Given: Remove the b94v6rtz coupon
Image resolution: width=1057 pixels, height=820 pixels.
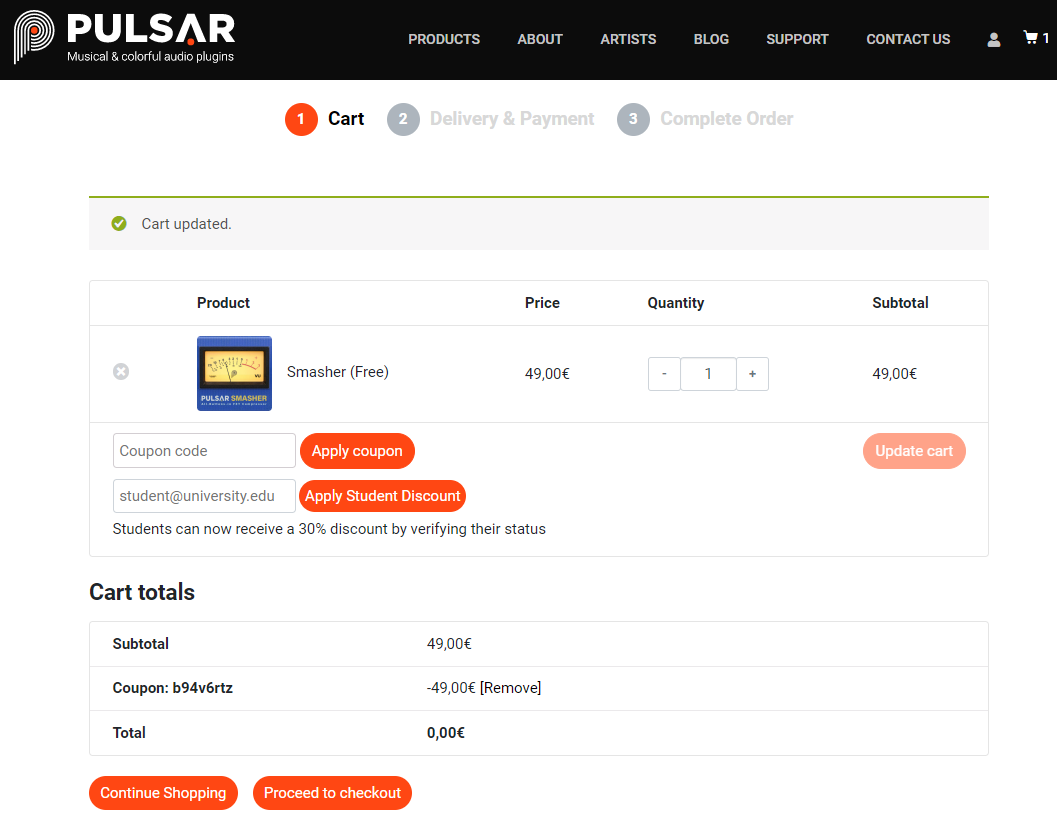Looking at the screenshot, I should (510, 688).
